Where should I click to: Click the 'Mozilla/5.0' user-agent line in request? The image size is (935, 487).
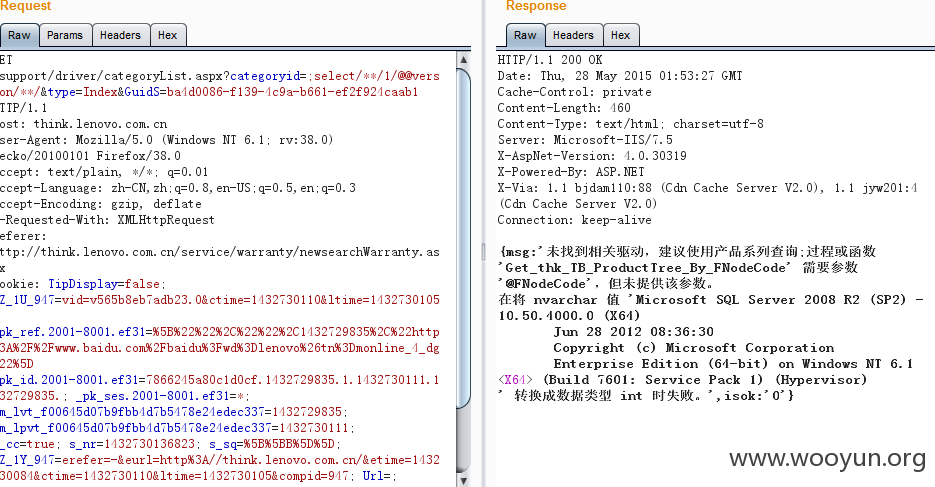[x=166, y=139]
